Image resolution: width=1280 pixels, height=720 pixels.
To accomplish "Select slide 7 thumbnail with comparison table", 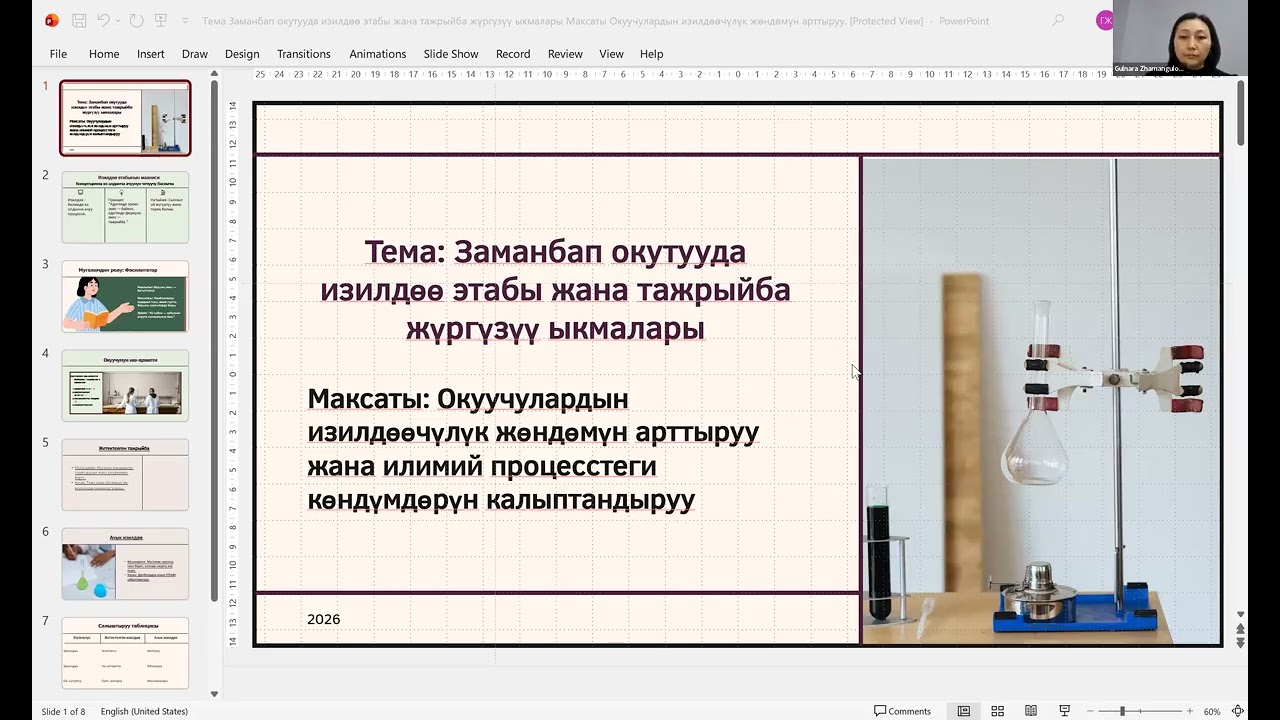I will [x=125, y=652].
